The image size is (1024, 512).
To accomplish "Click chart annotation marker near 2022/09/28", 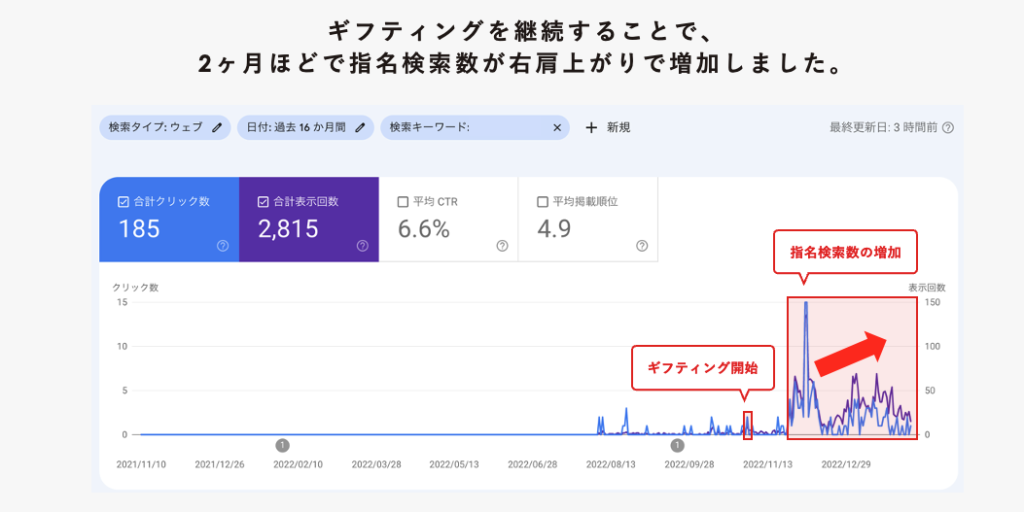I will [x=677, y=445].
